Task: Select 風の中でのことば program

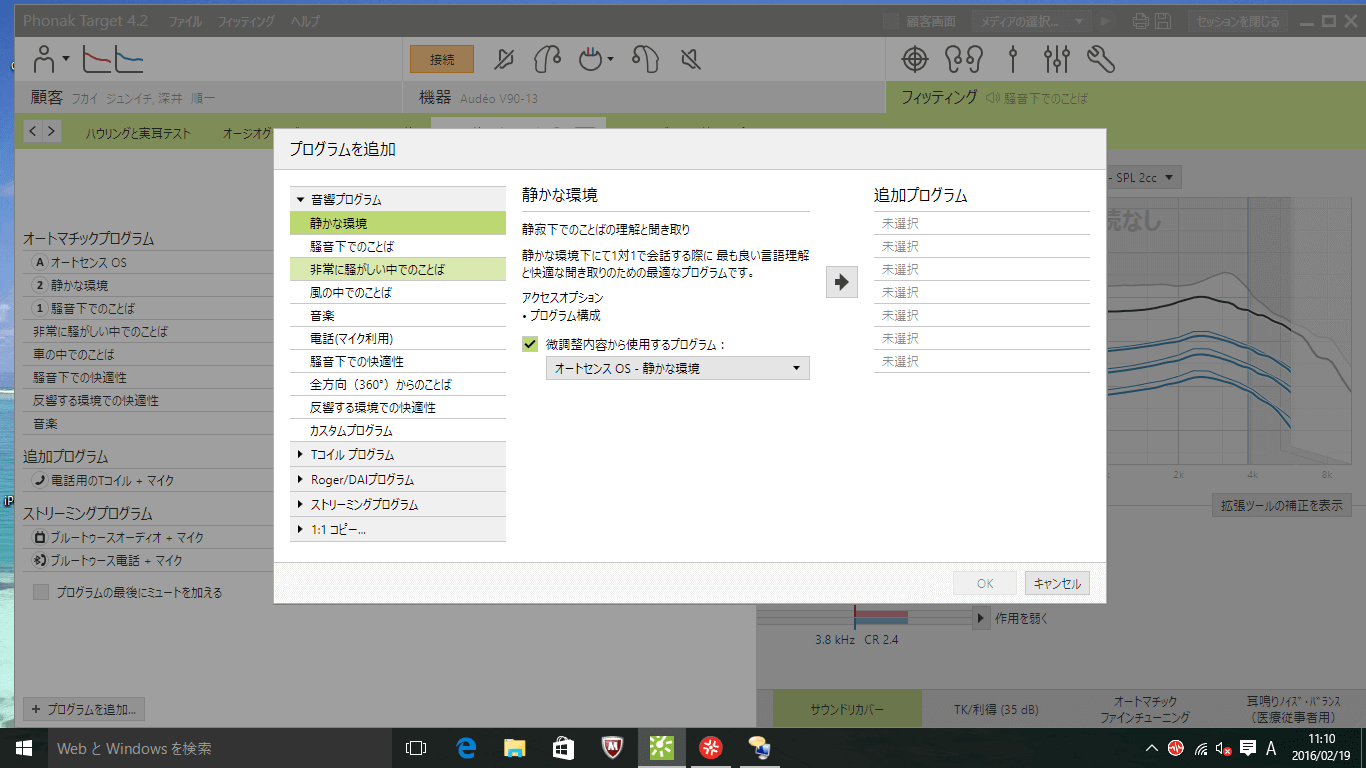Action: tap(398, 292)
